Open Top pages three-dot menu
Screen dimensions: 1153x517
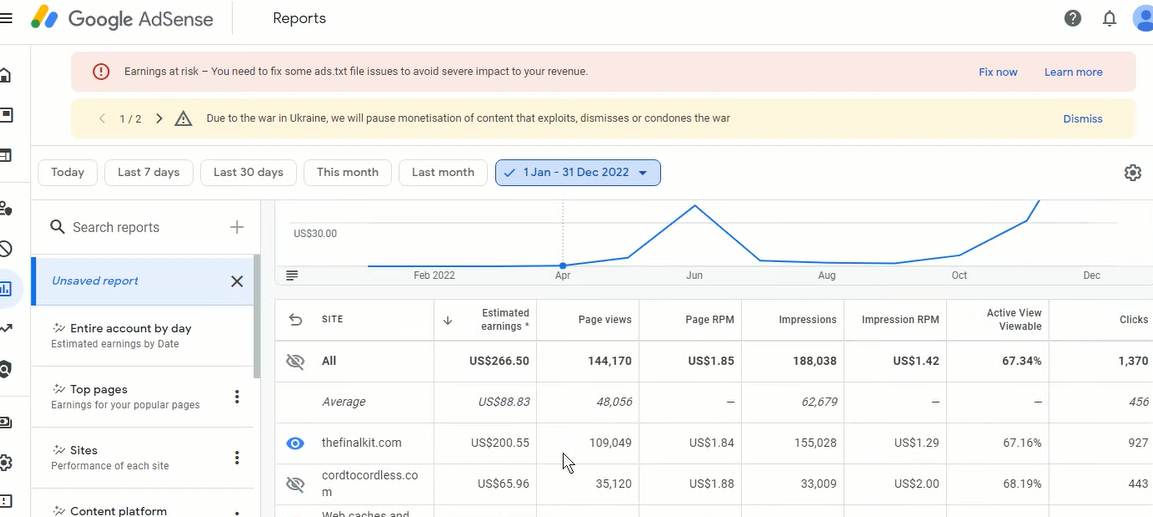click(237, 397)
